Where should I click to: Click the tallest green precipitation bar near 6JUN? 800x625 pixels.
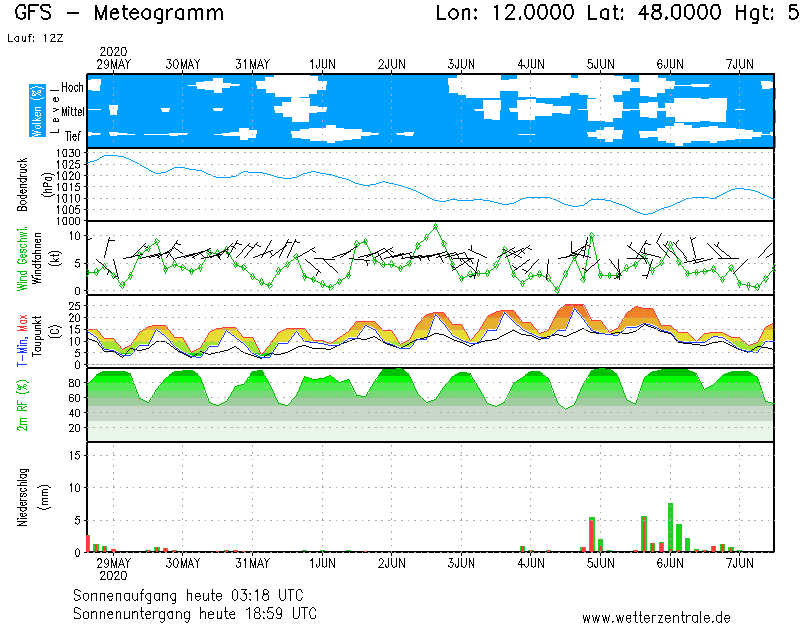pyautogui.click(x=671, y=527)
